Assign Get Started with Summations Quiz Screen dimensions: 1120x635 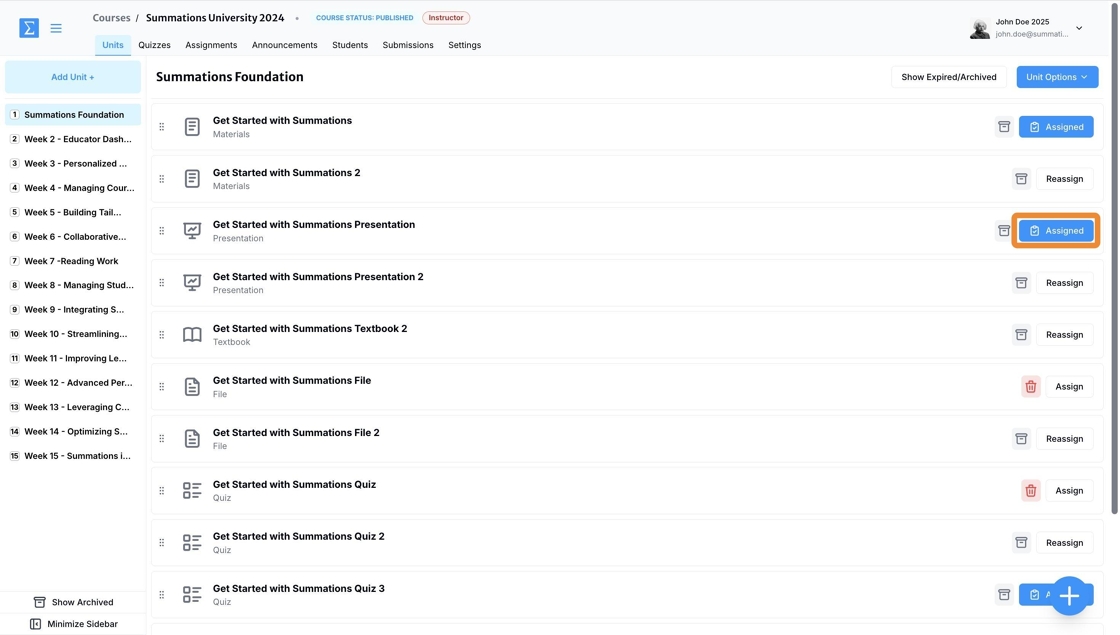point(1069,491)
